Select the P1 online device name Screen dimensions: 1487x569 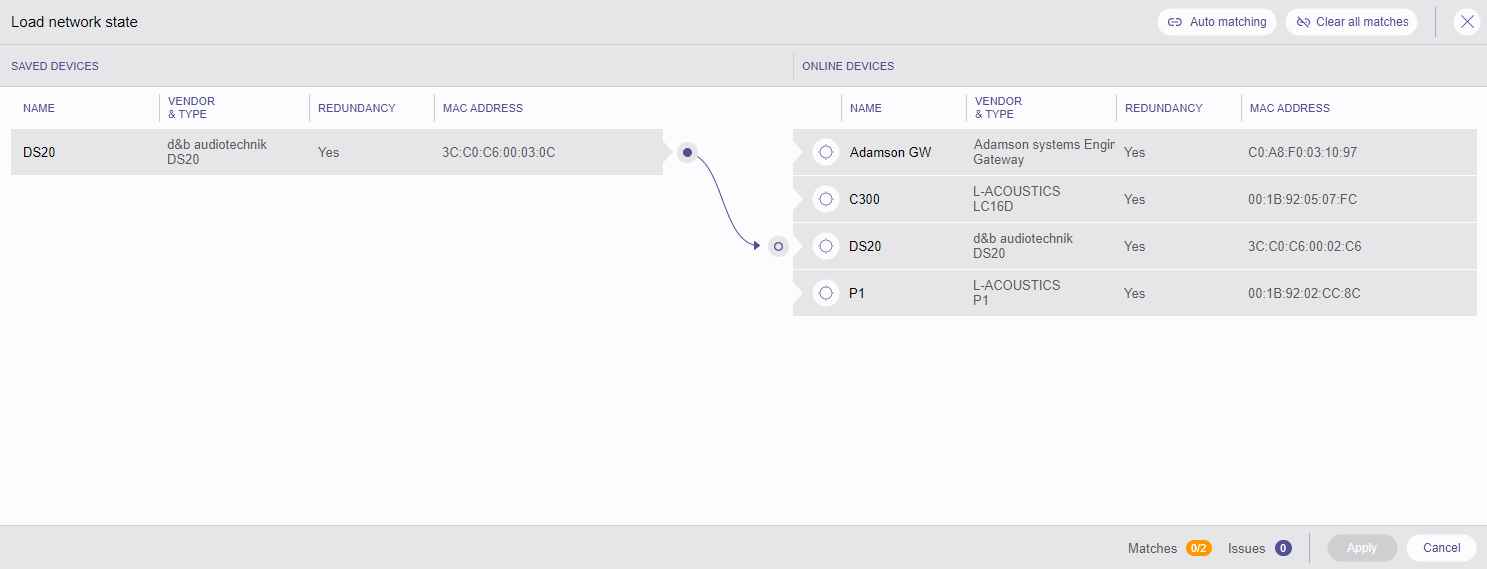pos(856,293)
